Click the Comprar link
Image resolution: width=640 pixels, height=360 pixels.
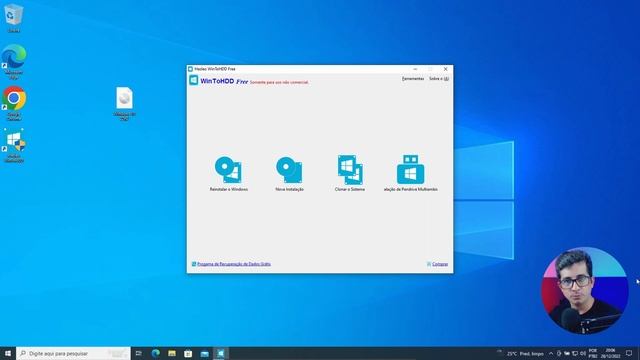tap(440, 264)
